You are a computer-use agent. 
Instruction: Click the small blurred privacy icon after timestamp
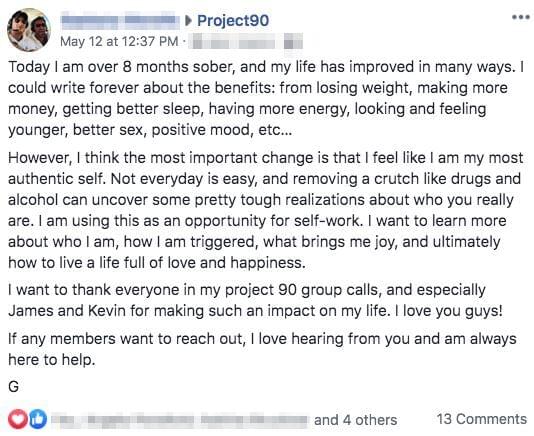click(x=293, y=43)
